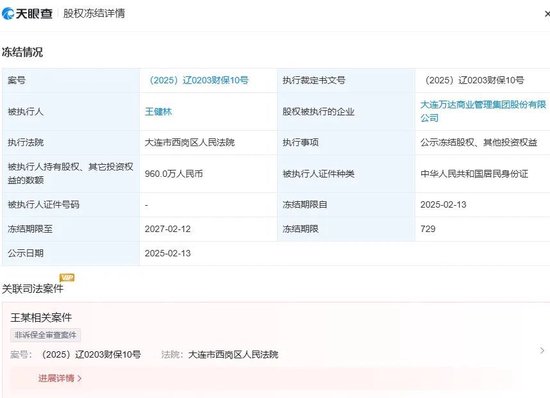Select the 关联司法案件 heading
The width and height of the screenshot is (550, 398).
[32, 289]
